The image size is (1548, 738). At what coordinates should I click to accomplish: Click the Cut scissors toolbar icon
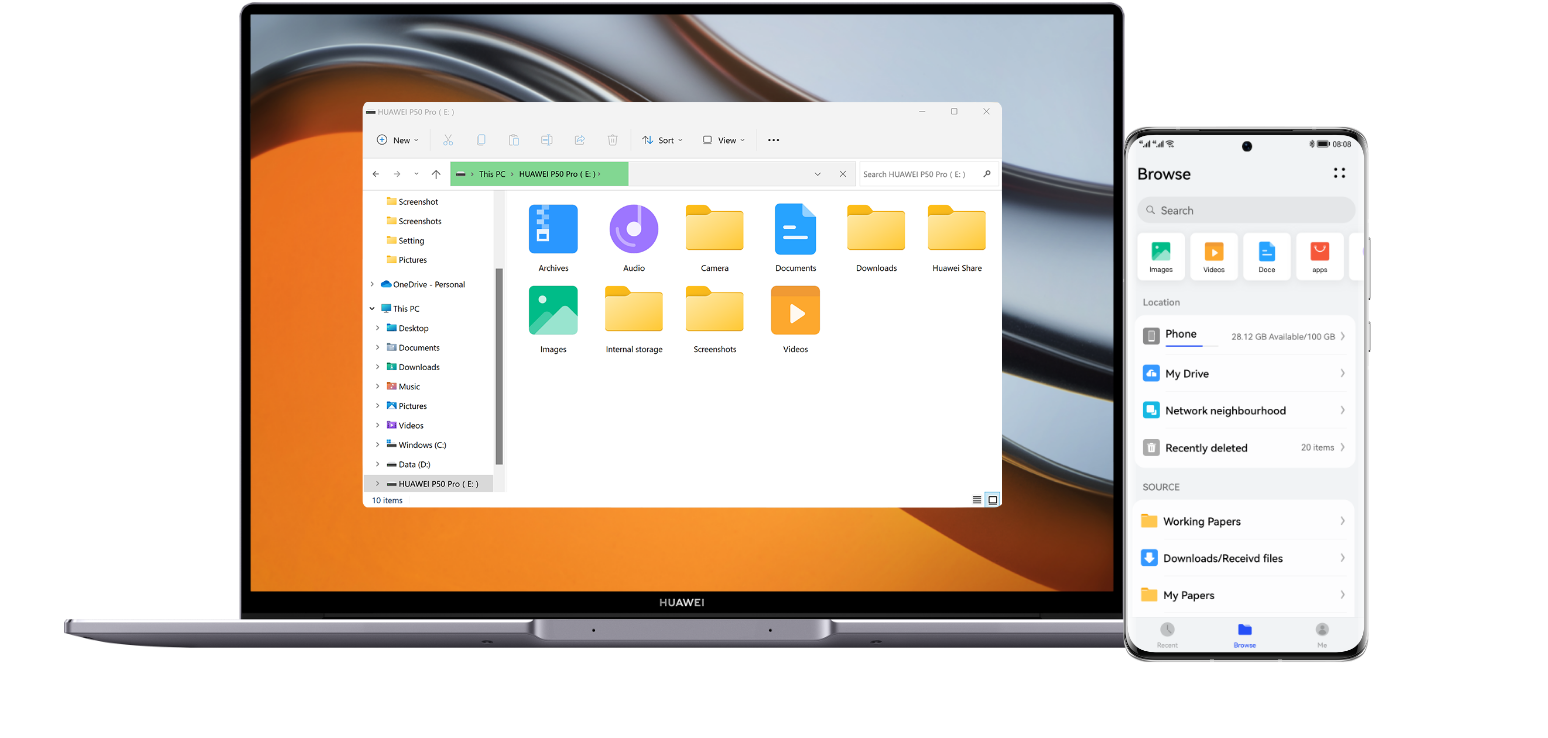coord(448,140)
